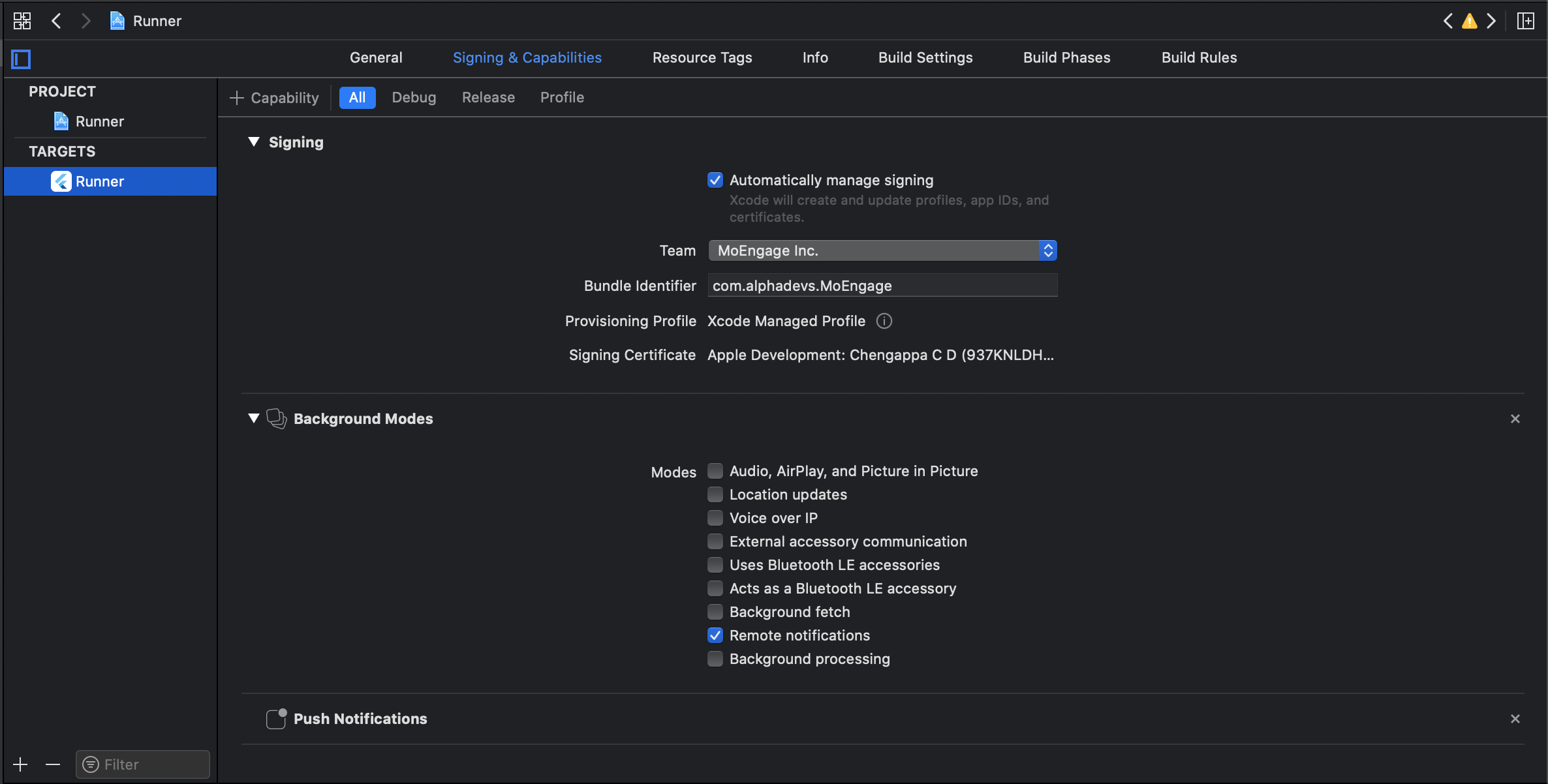Toggle Automatically manage signing
Viewport: 1548px width, 784px height.
[x=715, y=180]
